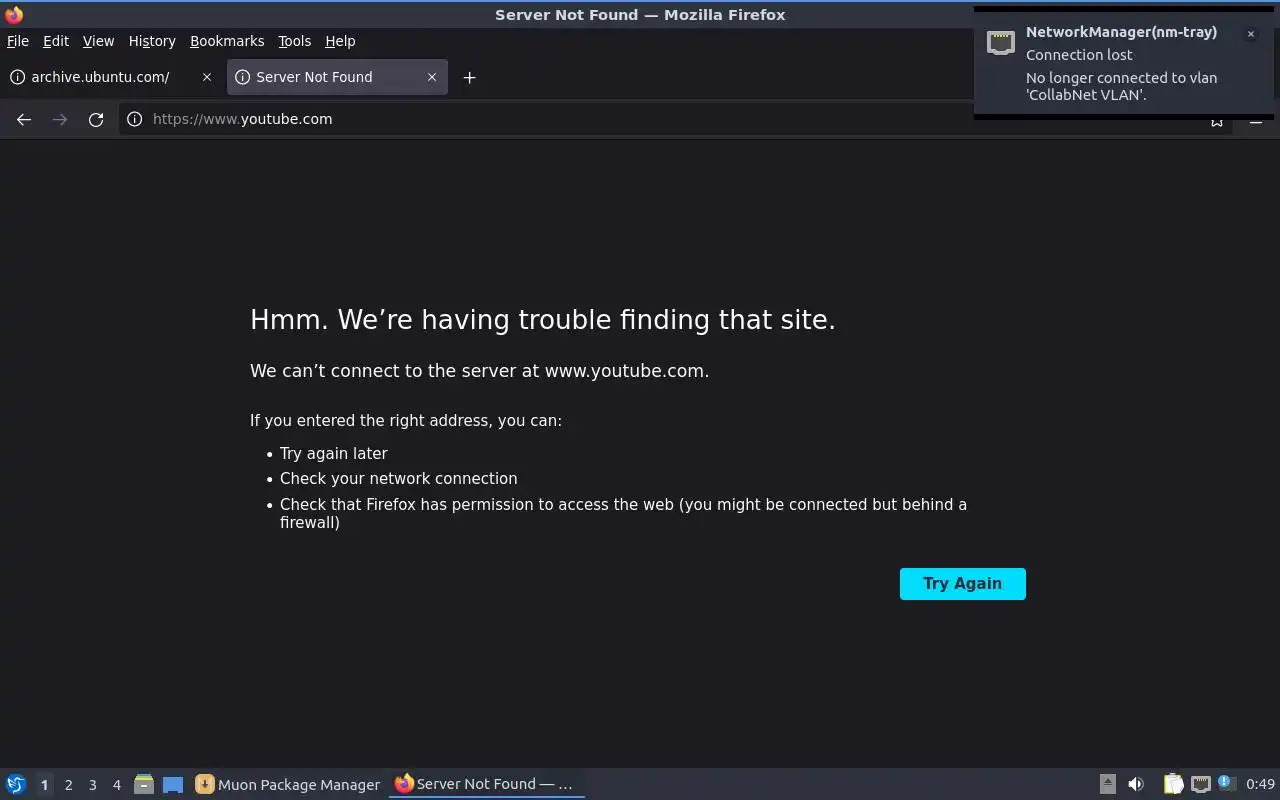Open the Bookmarks menu
1280x800 pixels.
coord(227,41)
